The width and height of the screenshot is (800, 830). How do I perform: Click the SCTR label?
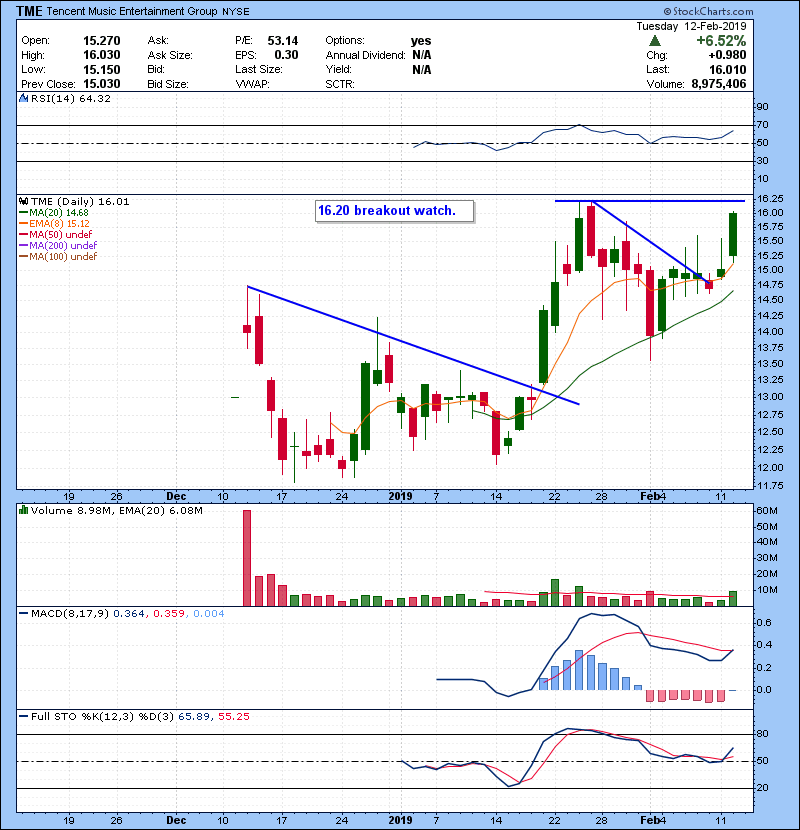tap(340, 84)
